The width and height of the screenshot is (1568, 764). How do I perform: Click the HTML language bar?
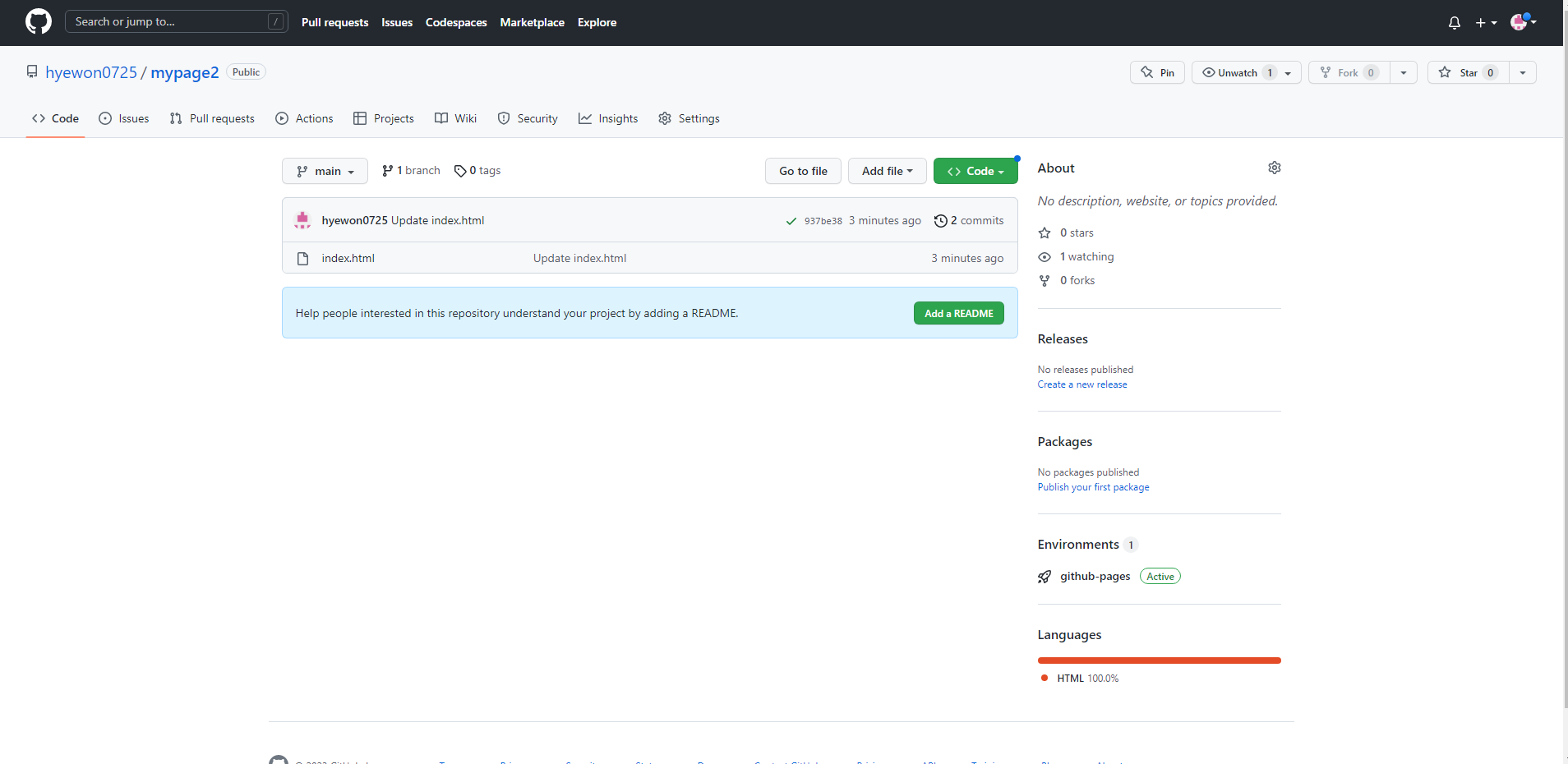(x=1160, y=660)
